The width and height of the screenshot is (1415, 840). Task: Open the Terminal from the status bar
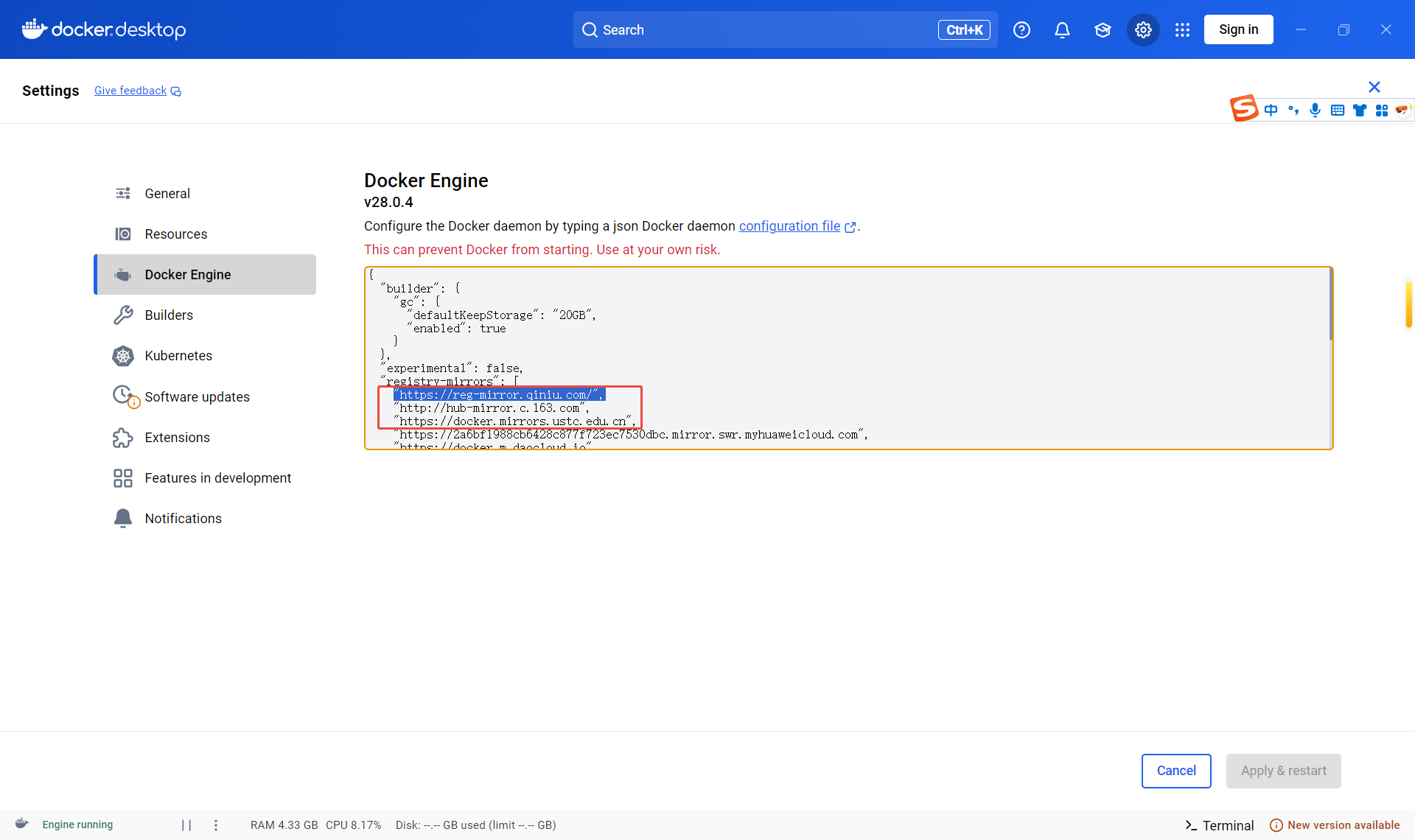click(1219, 825)
